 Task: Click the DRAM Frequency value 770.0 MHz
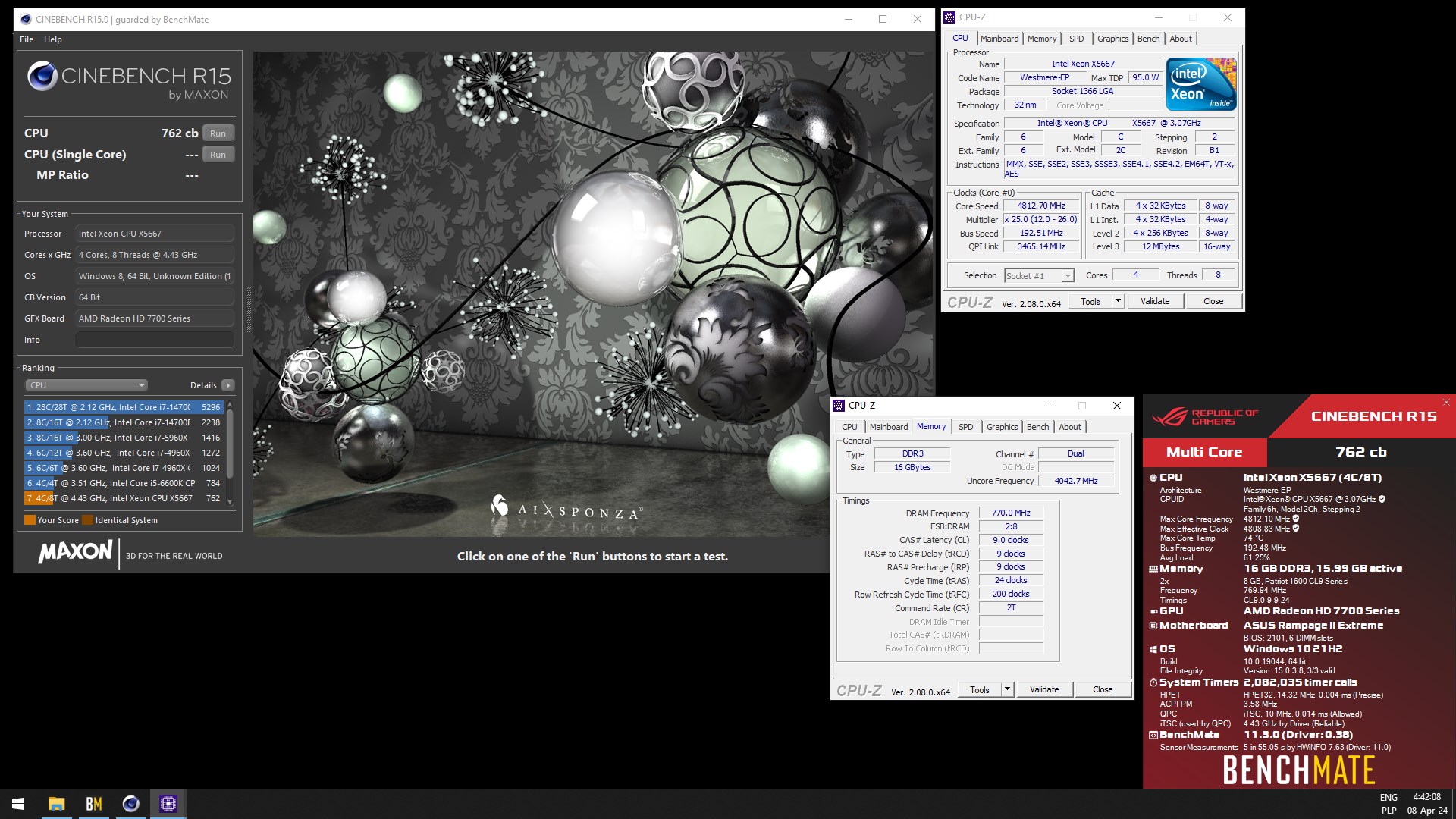1011,513
